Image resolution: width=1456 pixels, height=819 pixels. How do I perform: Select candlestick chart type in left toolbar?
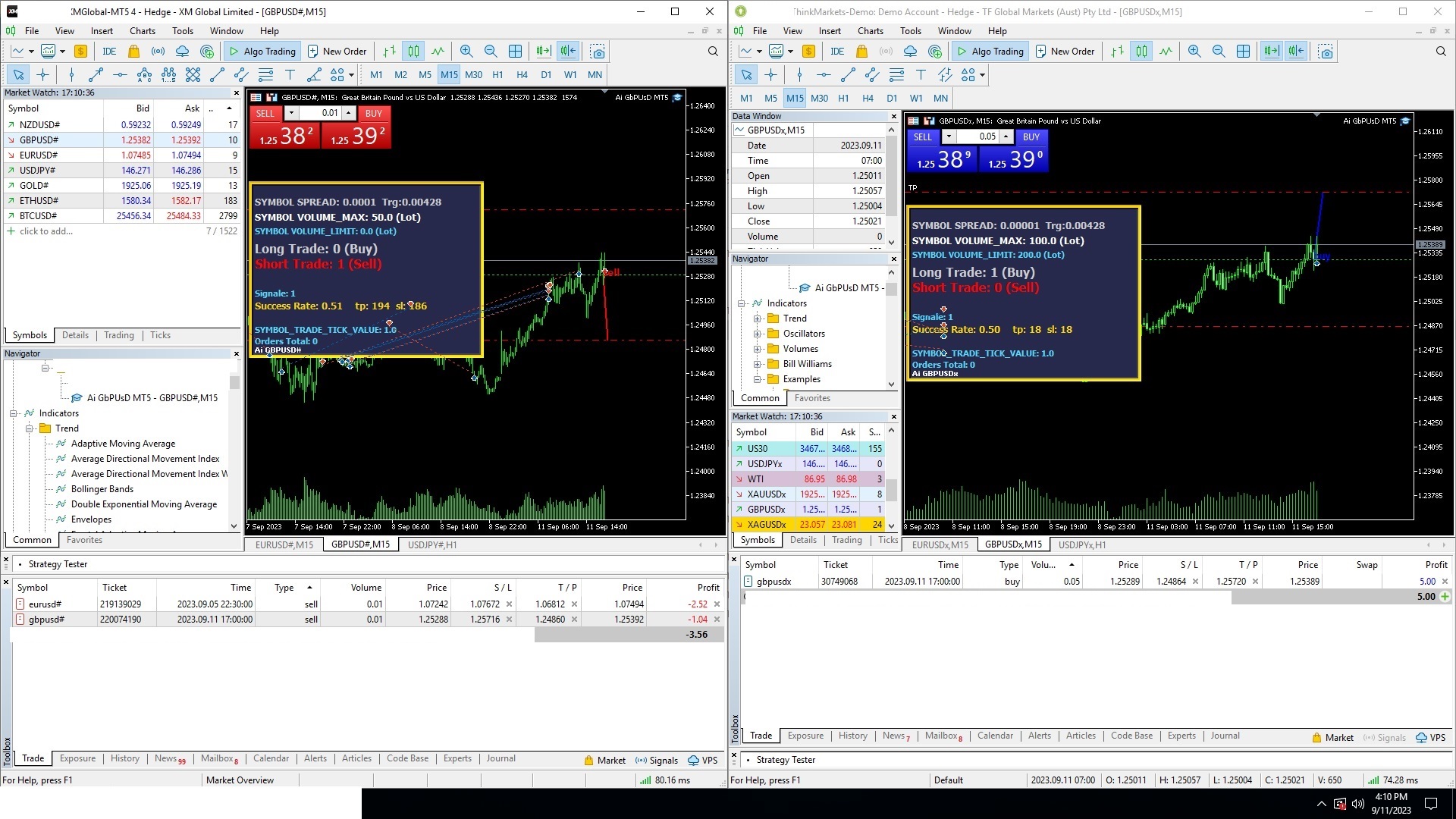tap(413, 52)
